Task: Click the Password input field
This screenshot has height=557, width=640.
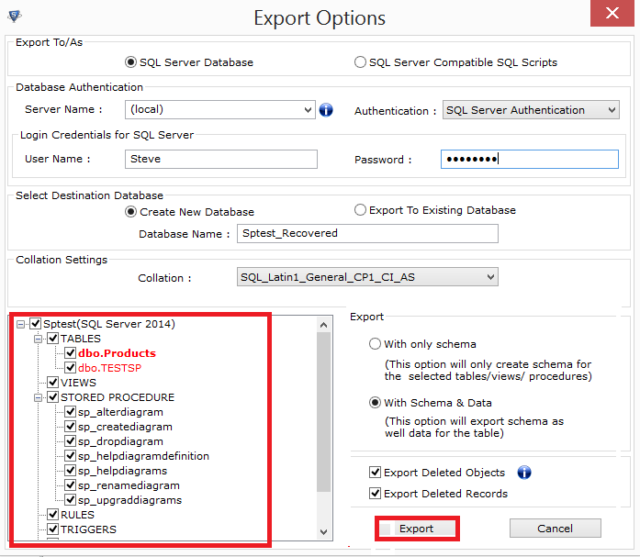Action: click(529, 159)
